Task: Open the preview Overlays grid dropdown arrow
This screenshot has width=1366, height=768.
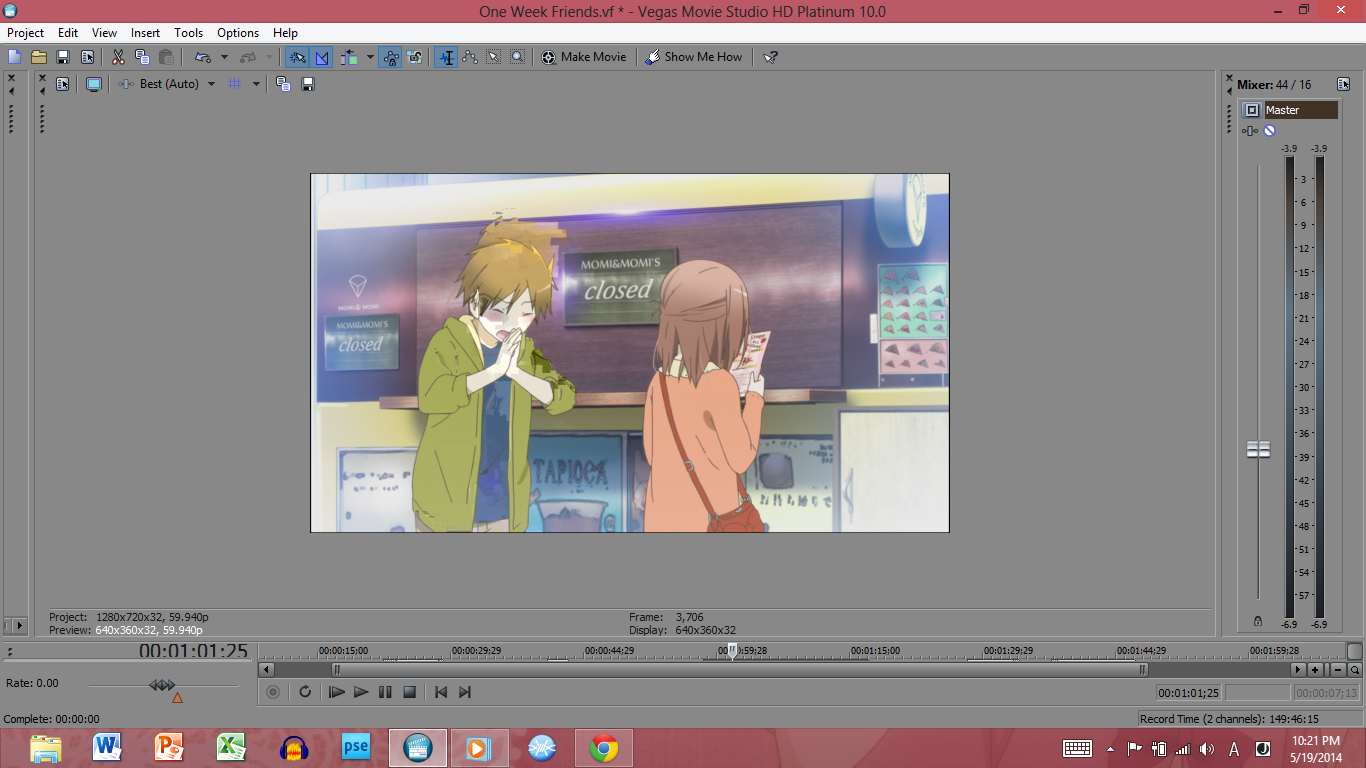Action: click(256, 84)
